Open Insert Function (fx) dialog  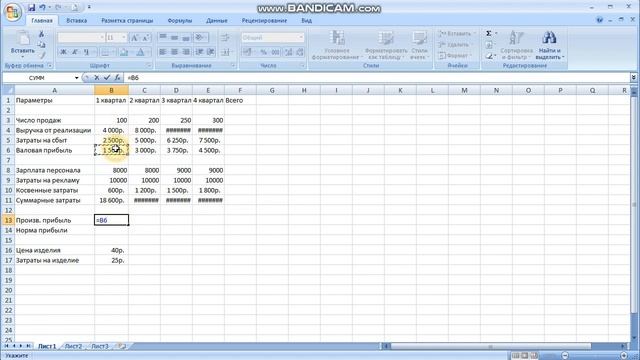[x=117, y=78]
